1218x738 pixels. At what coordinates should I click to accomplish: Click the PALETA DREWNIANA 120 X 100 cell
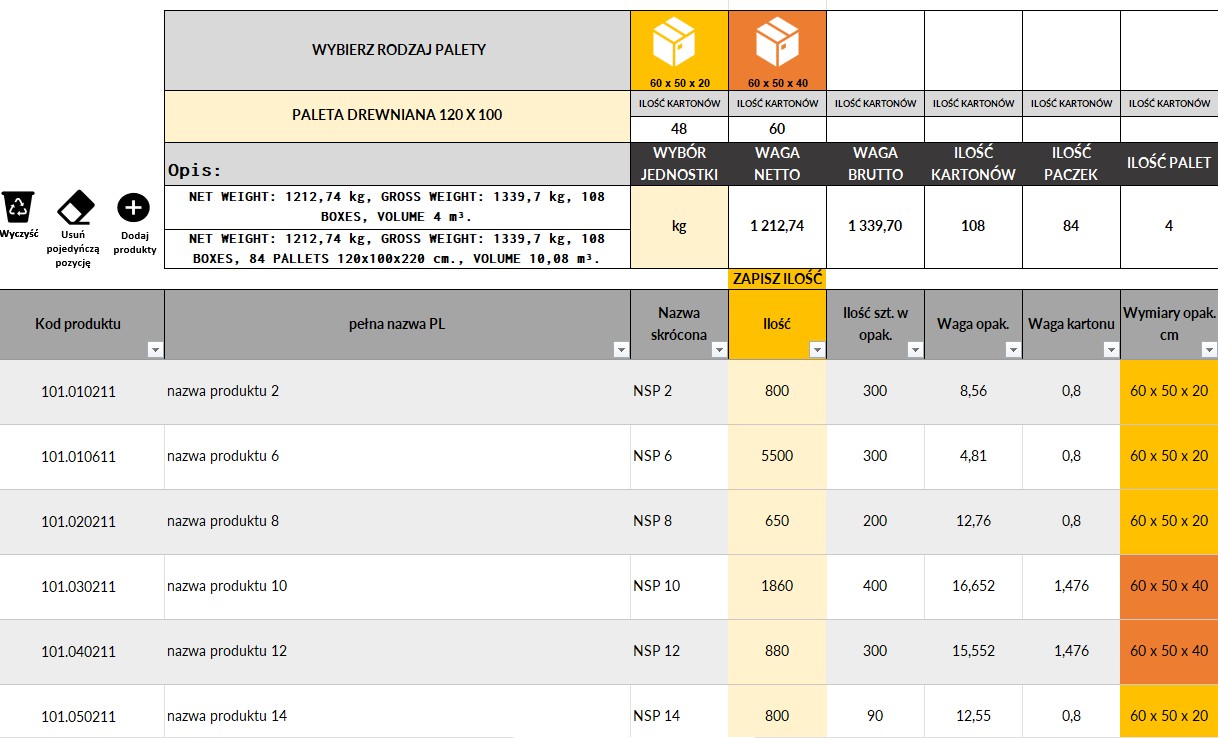coord(397,115)
